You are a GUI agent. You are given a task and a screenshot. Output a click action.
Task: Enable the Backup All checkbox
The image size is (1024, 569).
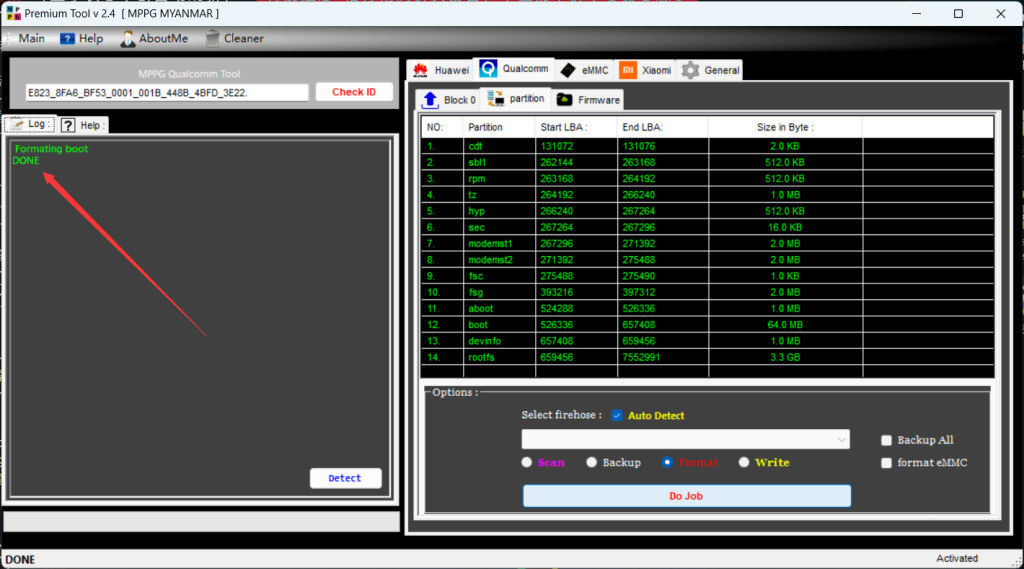point(887,440)
